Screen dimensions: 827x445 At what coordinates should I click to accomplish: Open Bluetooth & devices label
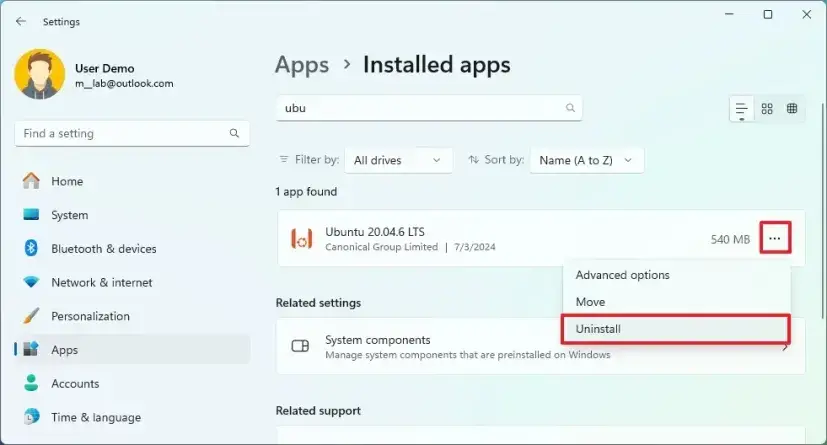click(x=103, y=249)
